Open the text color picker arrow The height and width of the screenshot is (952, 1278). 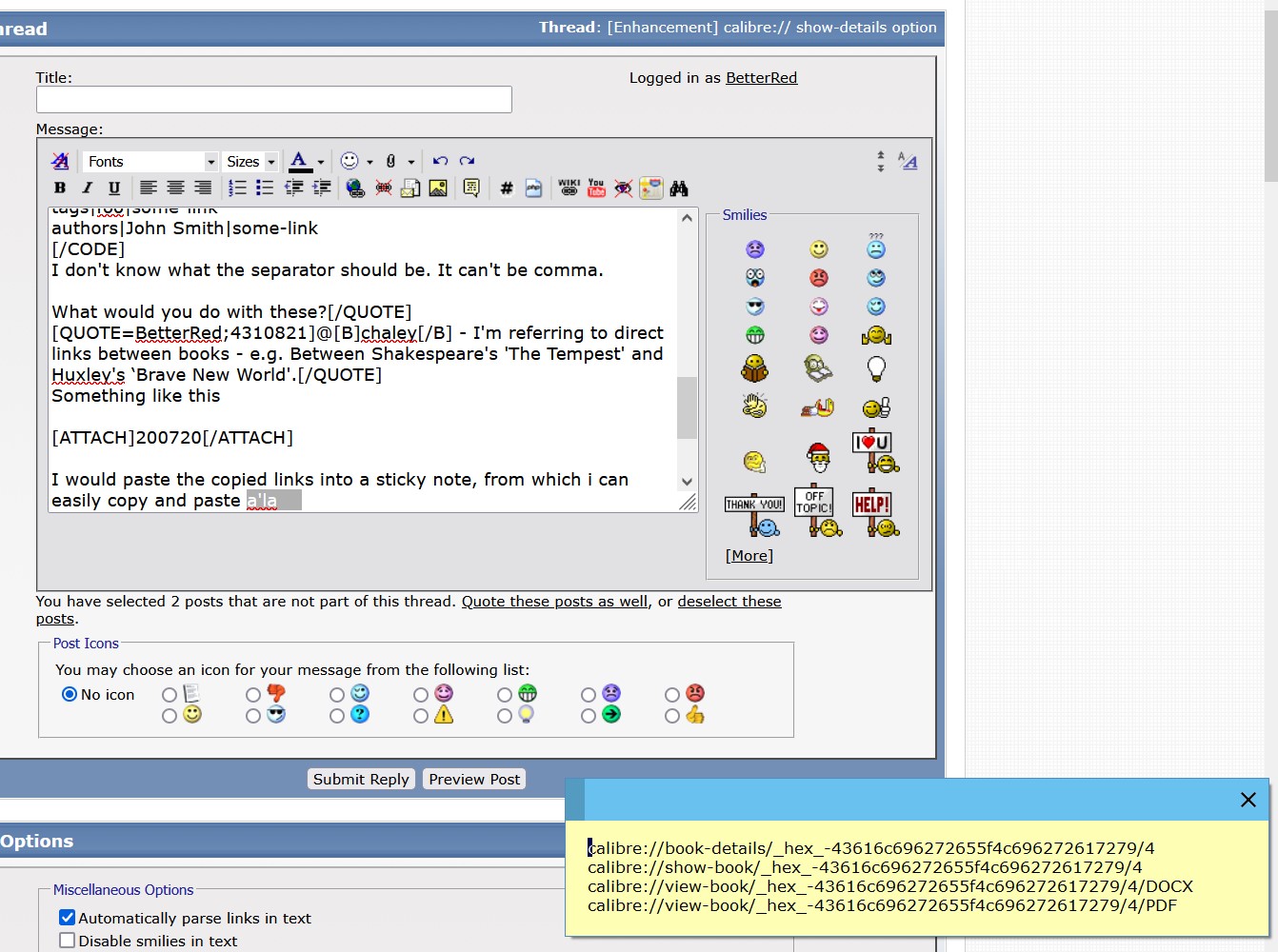point(321,162)
